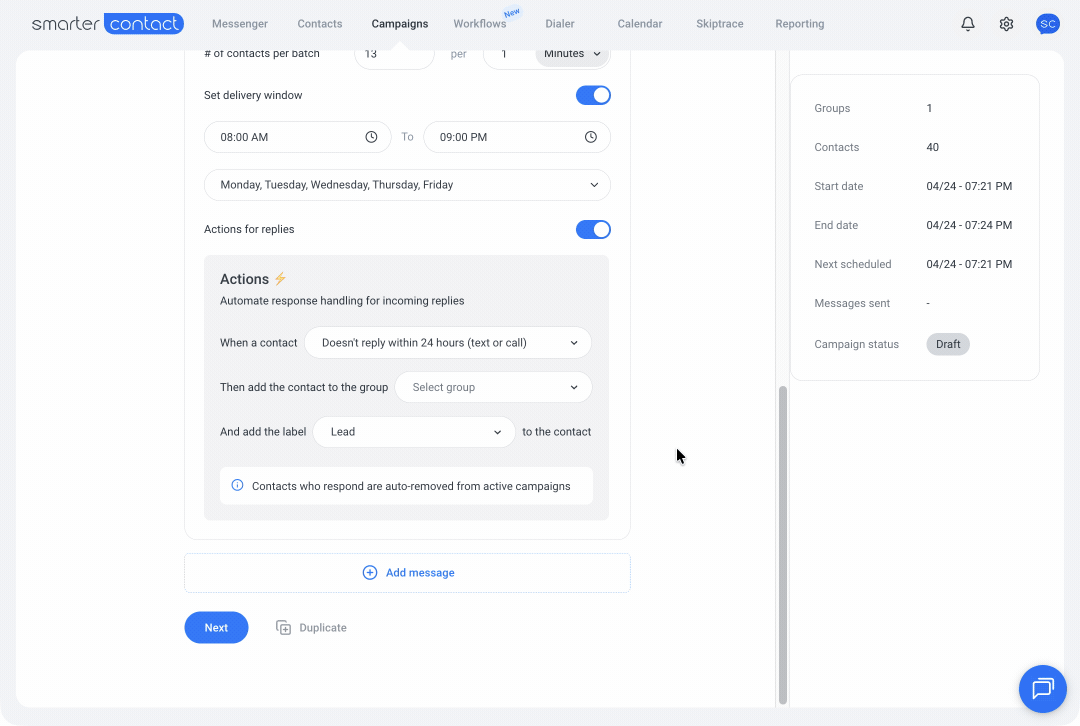Image resolution: width=1080 pixels, height=726 pixels.
Task: Turn off Actions for replies toggle
Action: click(x=593, y=229)
